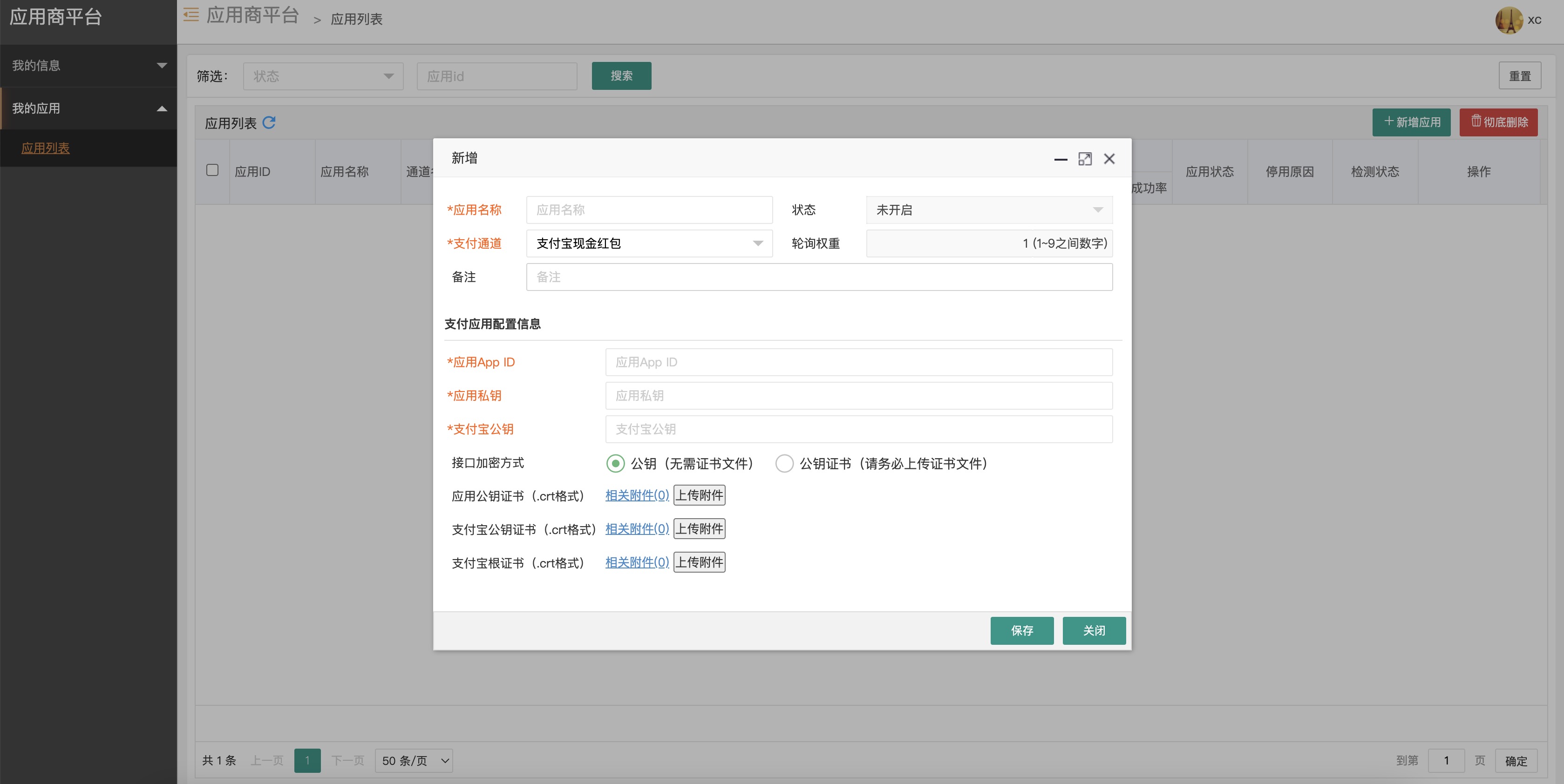Click the 停用原因 column header
Viewport: 1564px width, 784px height.
coord(1290,172)
